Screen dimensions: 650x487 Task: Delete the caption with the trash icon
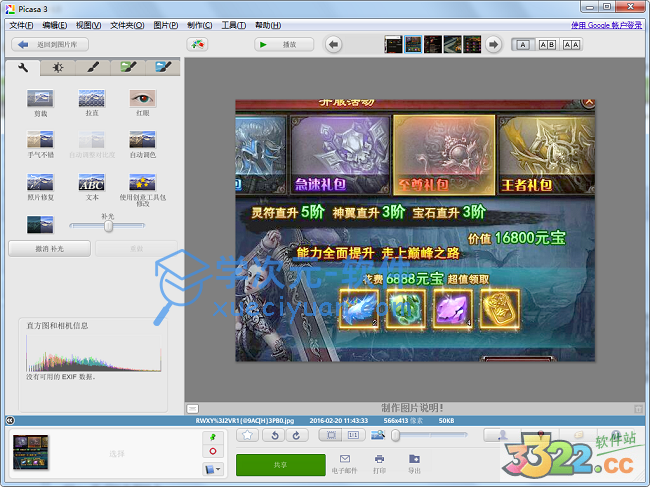click(638, 409)
